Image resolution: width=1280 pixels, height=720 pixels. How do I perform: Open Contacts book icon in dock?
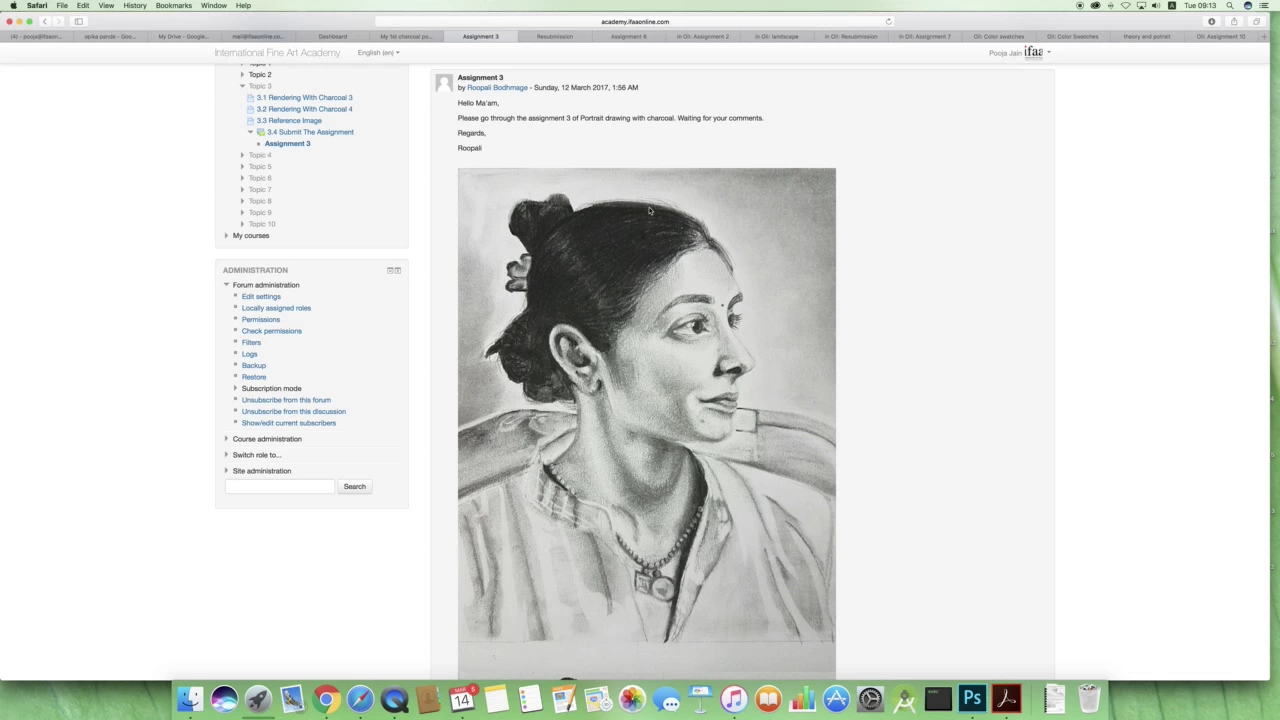[428, 700]
